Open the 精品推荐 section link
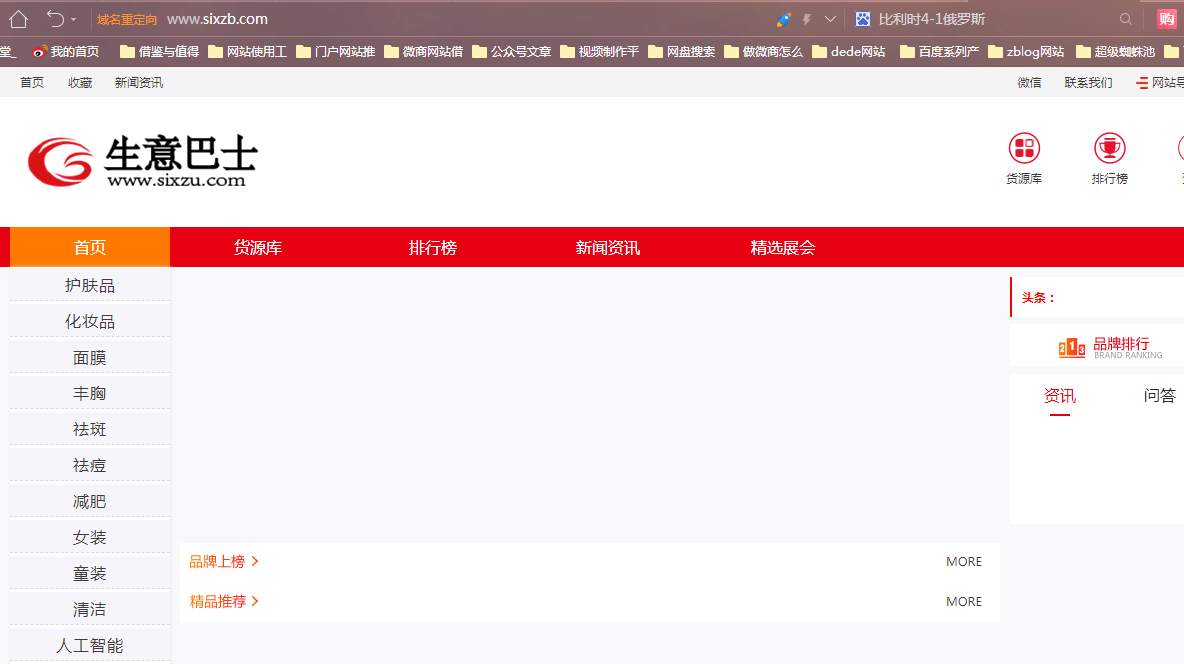 pyautogui.click(x=224, y=601)
